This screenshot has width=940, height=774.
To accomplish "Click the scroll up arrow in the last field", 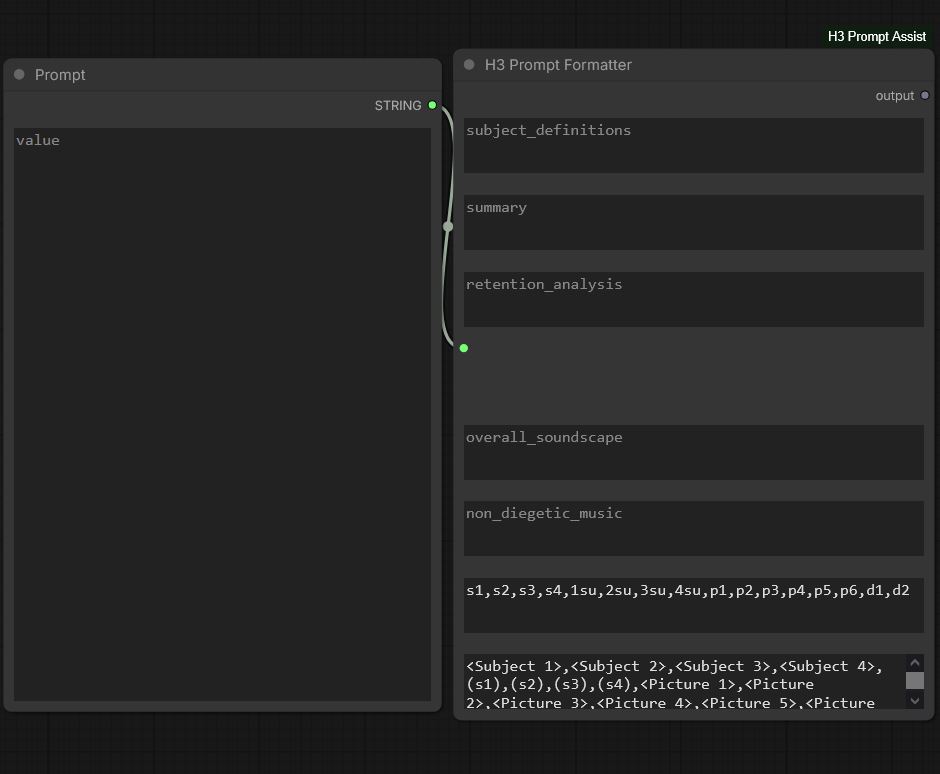I will 915,662.
